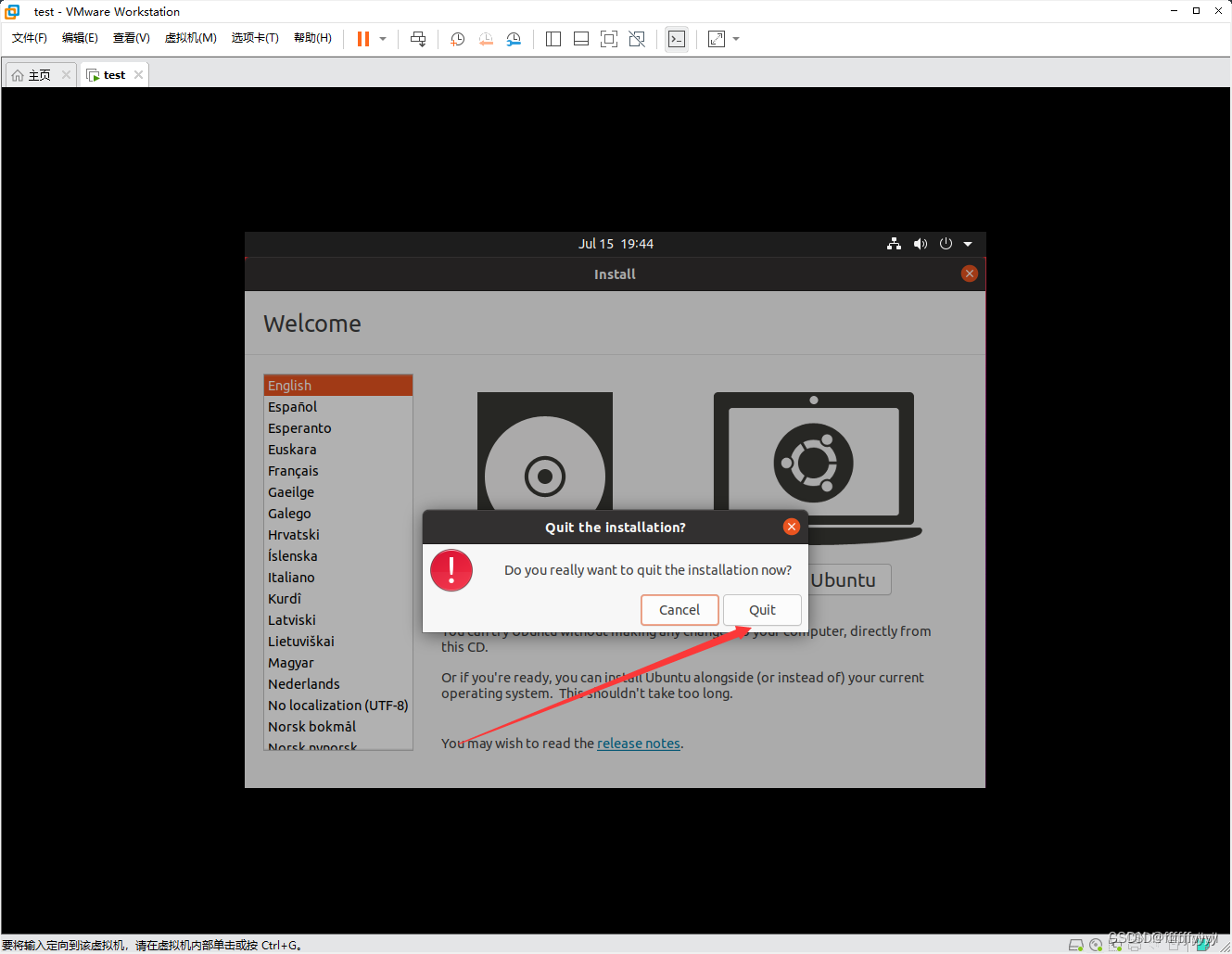Minimize the VMware Workstation window
Image resolution: width=1232 pixels, height=954 pixels.
click(x=1174, y=11)
